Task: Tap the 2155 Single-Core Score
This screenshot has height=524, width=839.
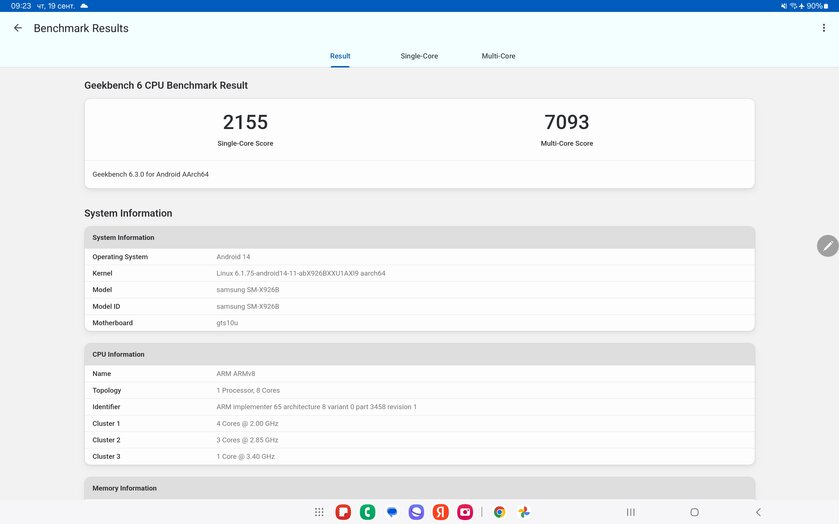Action: (x=245, y=122)
